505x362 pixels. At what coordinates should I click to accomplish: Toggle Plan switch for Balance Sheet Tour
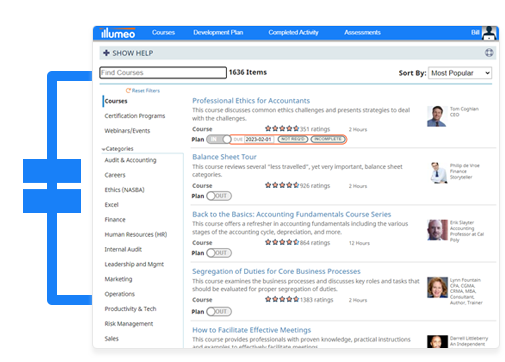click(x=219, y=196)
